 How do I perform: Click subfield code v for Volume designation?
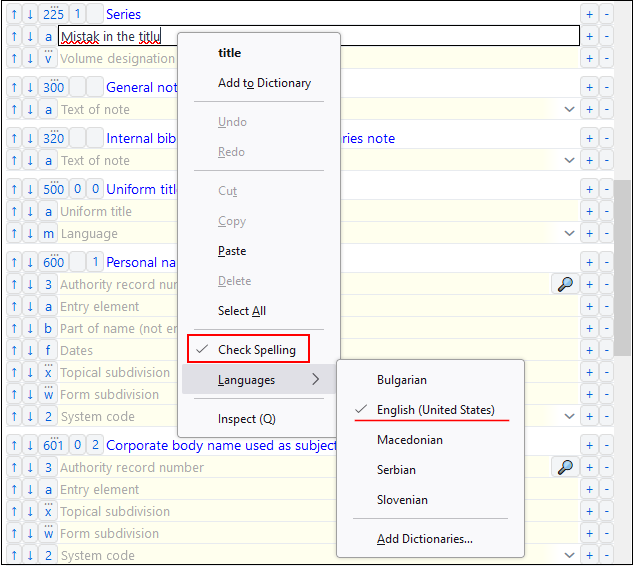[x=48, y=58]
